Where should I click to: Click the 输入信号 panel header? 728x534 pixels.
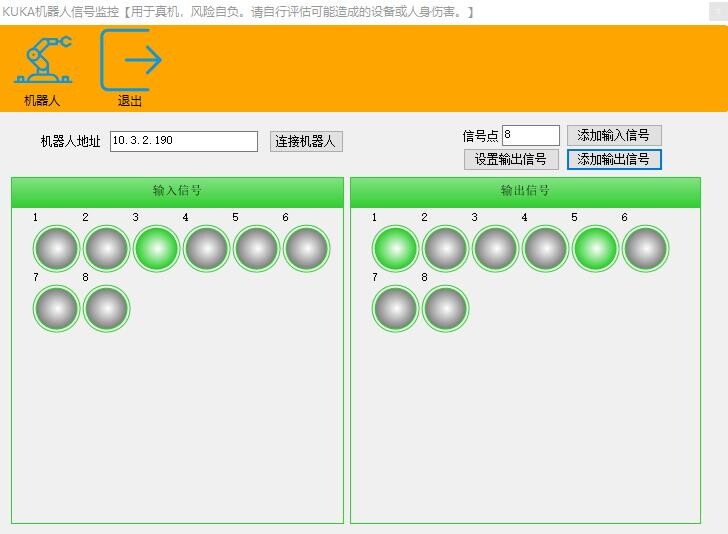click(x=177, y=192)
